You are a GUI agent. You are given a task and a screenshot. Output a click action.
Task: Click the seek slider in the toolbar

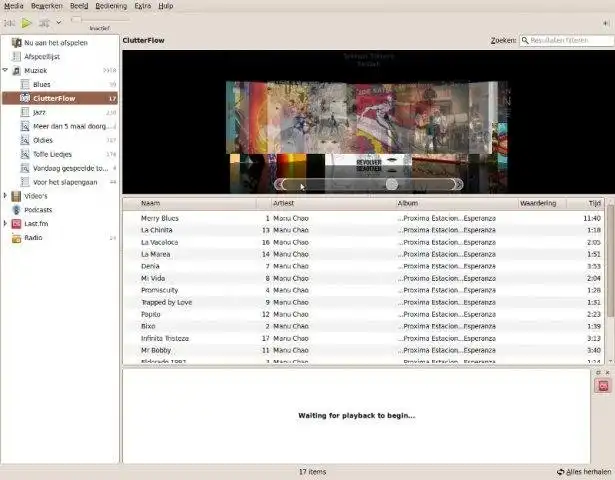(x=100, y=19)
